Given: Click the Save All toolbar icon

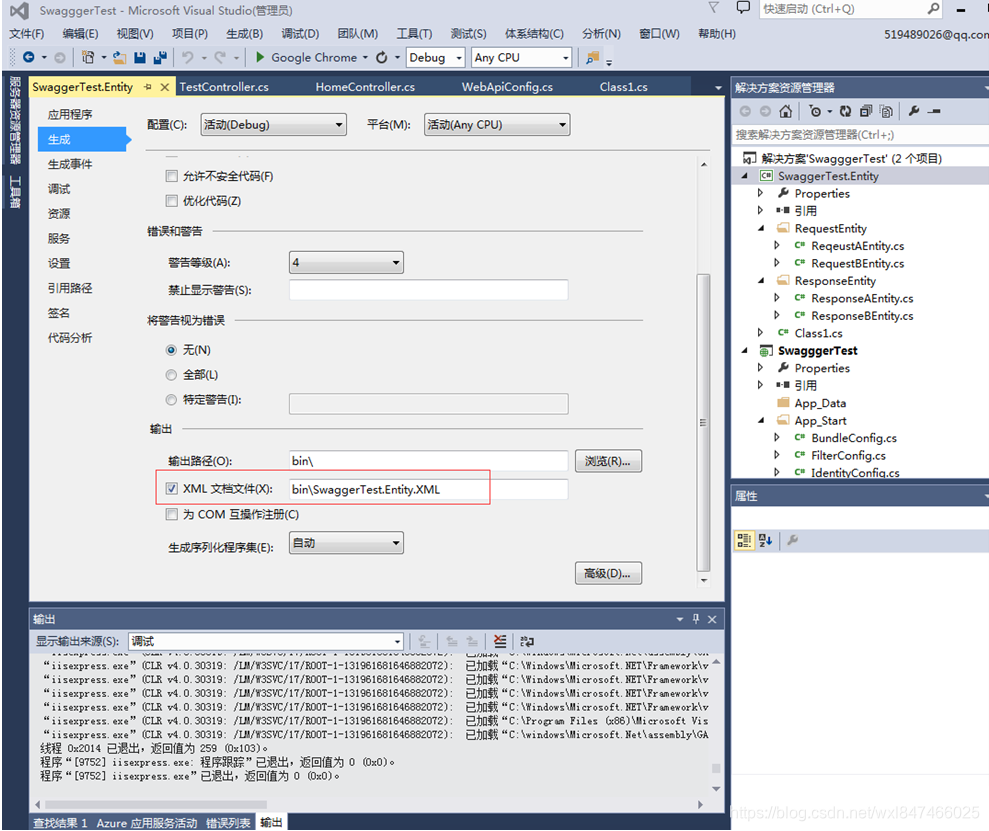Looking at the screenshot, I should (160, 57).
